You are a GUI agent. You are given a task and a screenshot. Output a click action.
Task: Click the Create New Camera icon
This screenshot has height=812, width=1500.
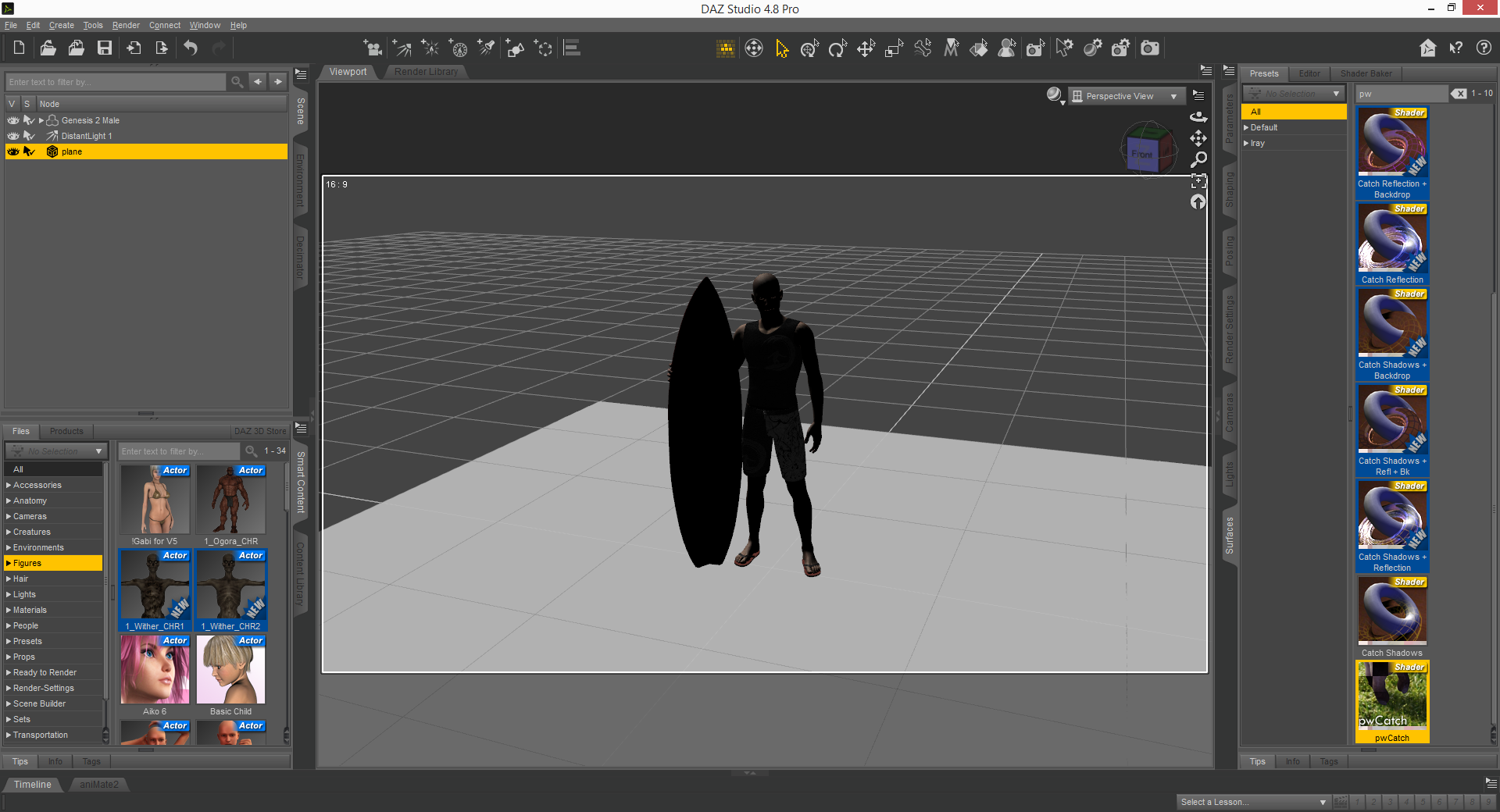pos(373,48)
